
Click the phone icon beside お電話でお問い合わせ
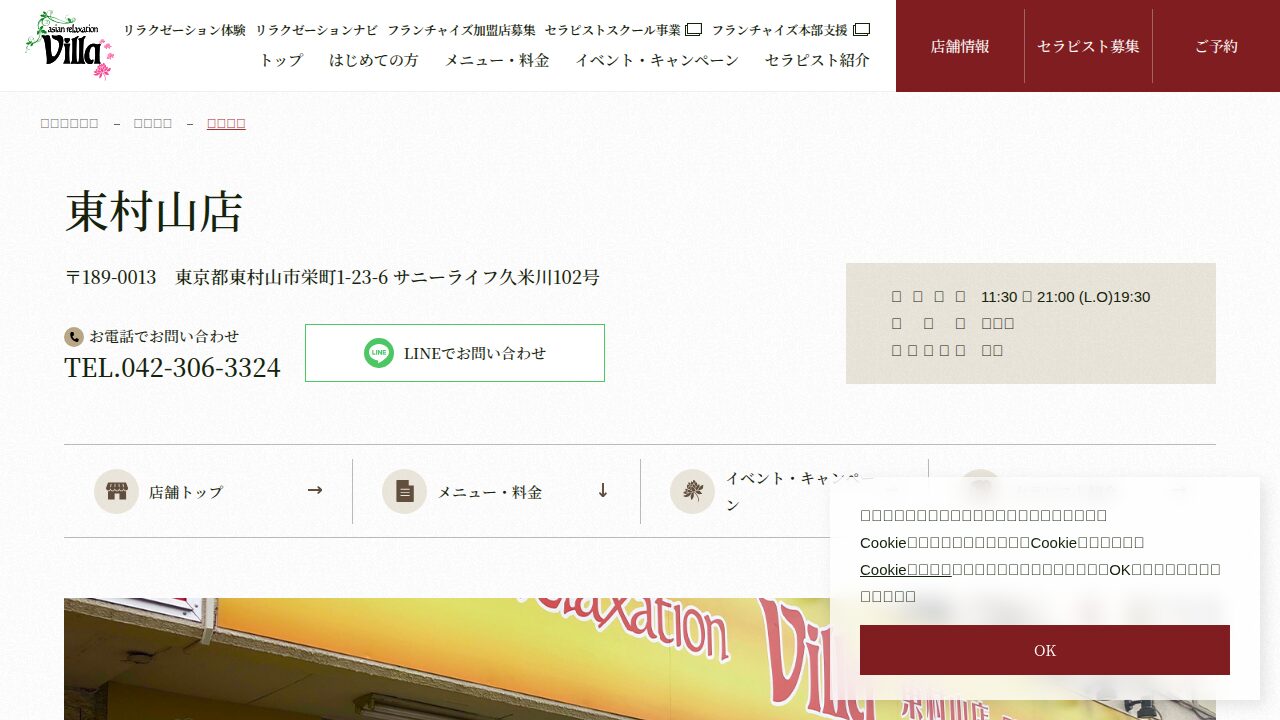pos(73,337)
